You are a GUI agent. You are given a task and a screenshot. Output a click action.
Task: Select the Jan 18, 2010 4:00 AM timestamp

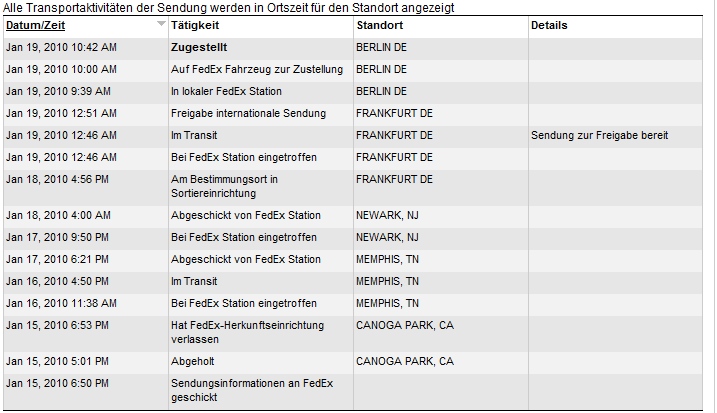click(x=58, y=215)
